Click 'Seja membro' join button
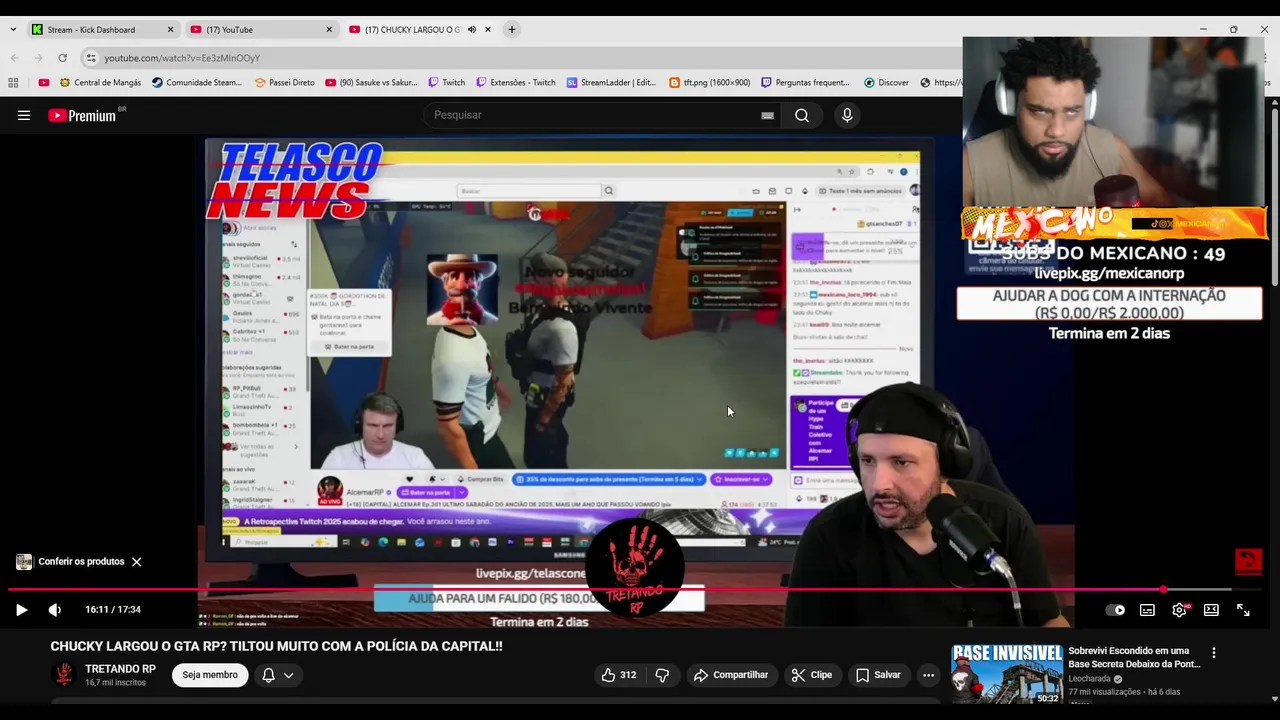This screenshot has height=720, width=1280. click(210, 675)
